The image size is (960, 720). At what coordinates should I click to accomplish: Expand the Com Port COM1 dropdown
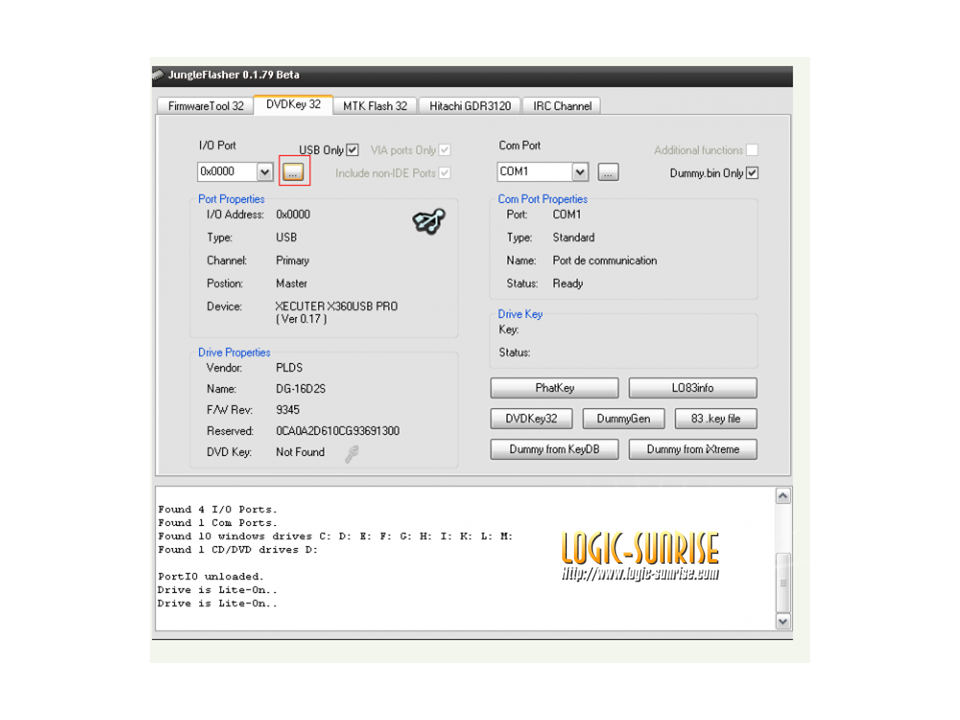(x=580, y=172)
